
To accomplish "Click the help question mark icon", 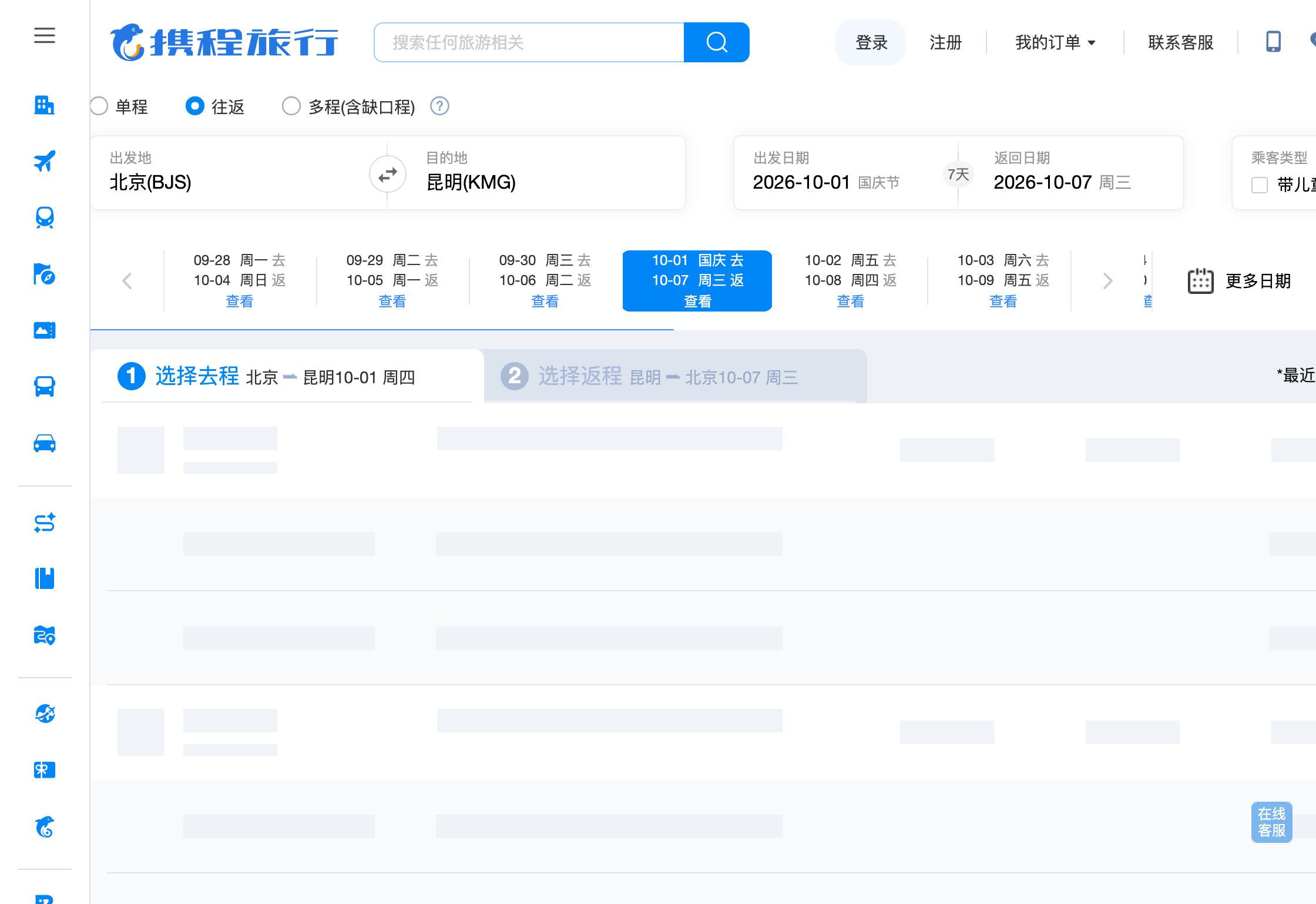I will [x=440, y=106].
